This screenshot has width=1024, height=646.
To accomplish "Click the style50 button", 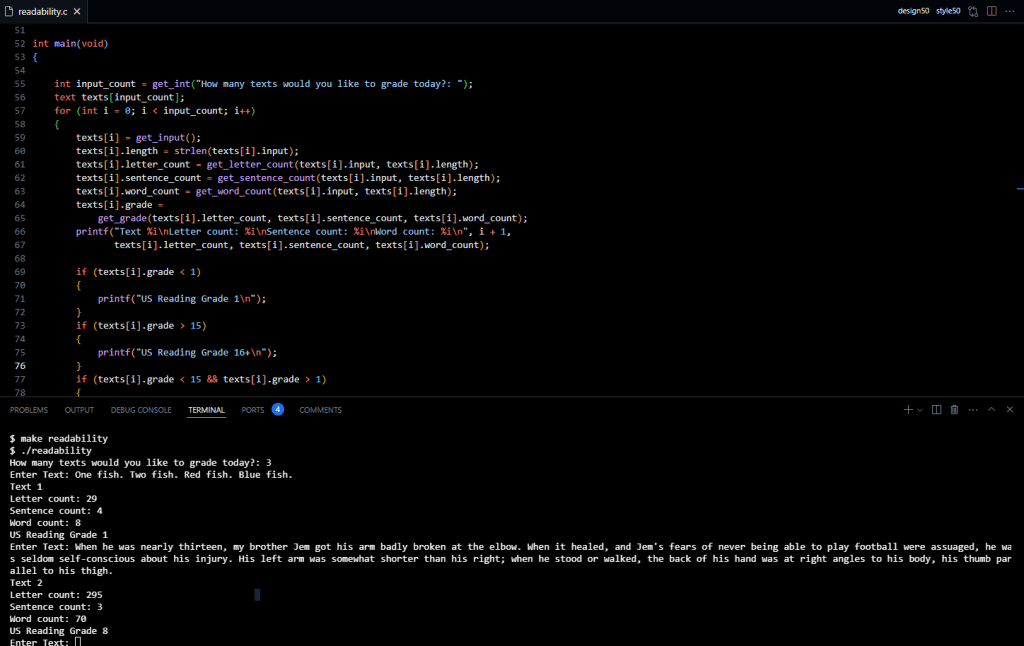I will coord(948,11).
